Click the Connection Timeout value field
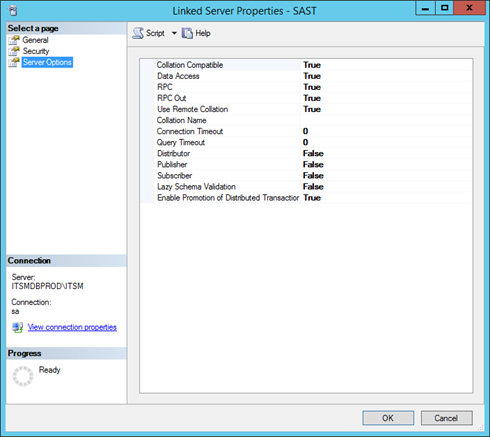This screenshot has width=490, height=437. pos(386,131)
